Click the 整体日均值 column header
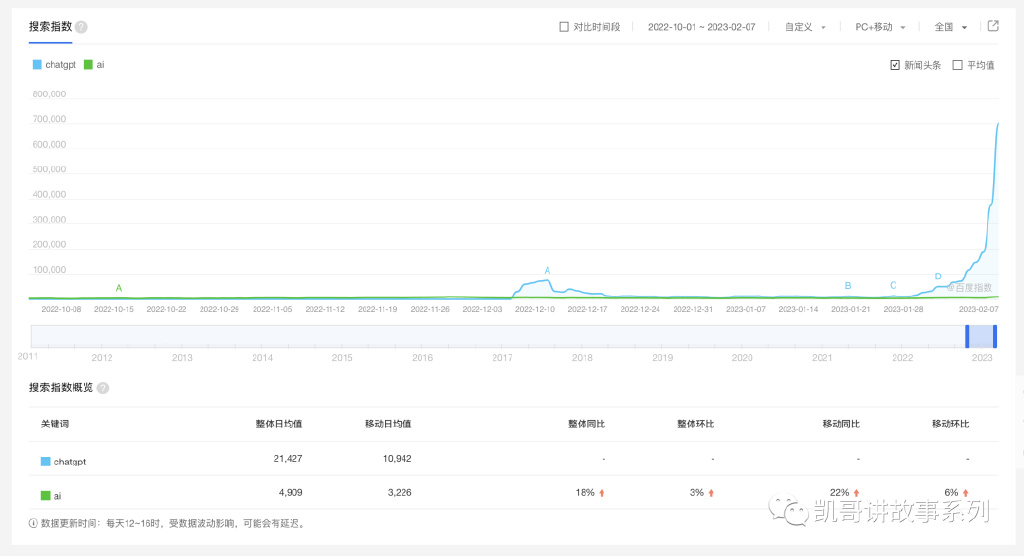Viewport: 1024px width, 556px height. tap(279, 424)
